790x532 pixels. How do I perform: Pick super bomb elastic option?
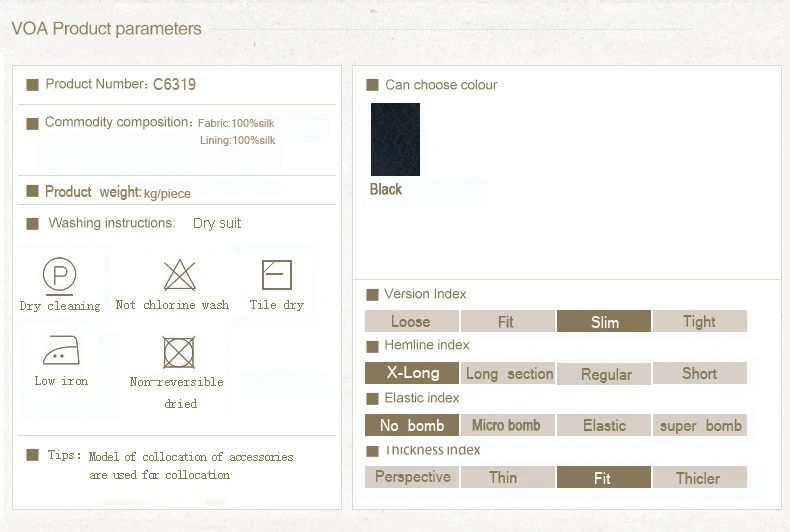tap(699, 425)
